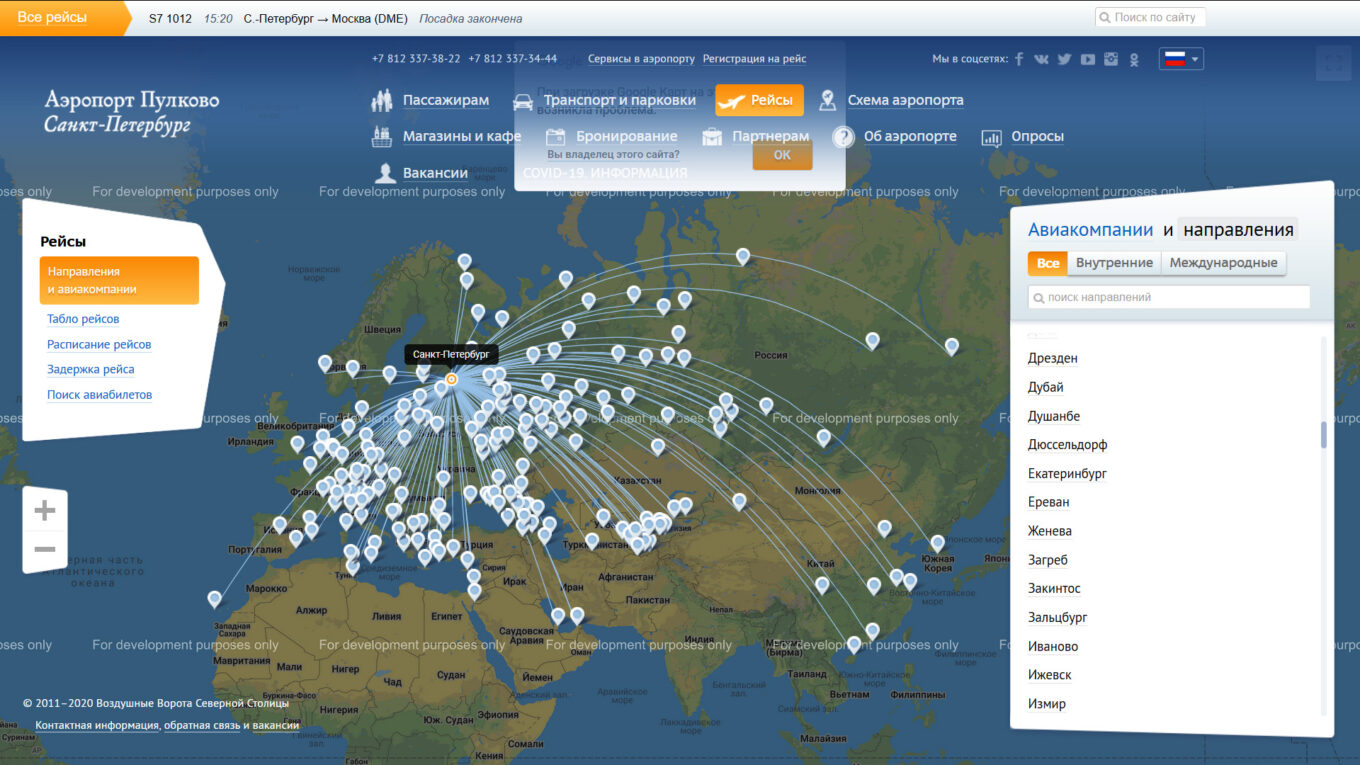The width and height of the screenshot is (1360, 765).
Task: Open the Регистрация на рейс link
Action: pyautogui.click(x=754, y=59)
